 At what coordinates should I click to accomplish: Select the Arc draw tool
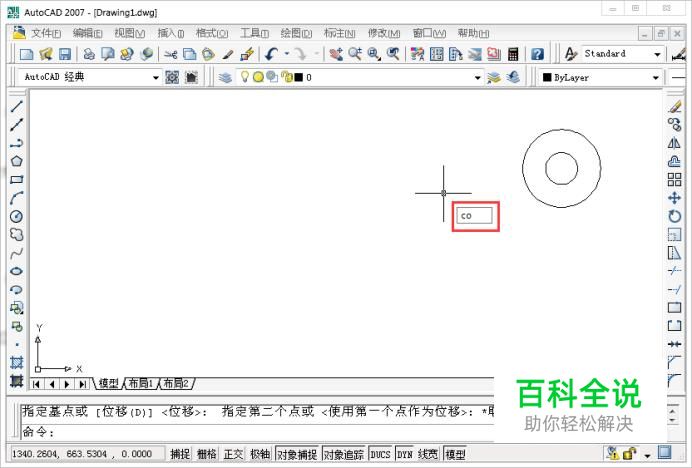[x=16, y=198]
